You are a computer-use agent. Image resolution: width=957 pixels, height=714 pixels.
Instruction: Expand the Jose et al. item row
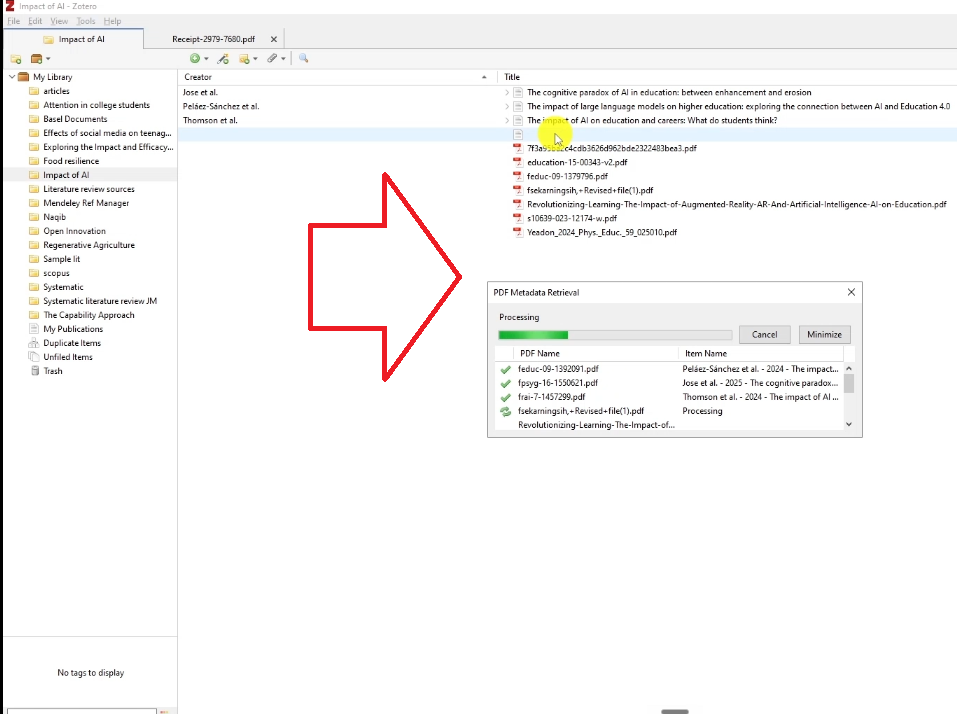[507, 93]
